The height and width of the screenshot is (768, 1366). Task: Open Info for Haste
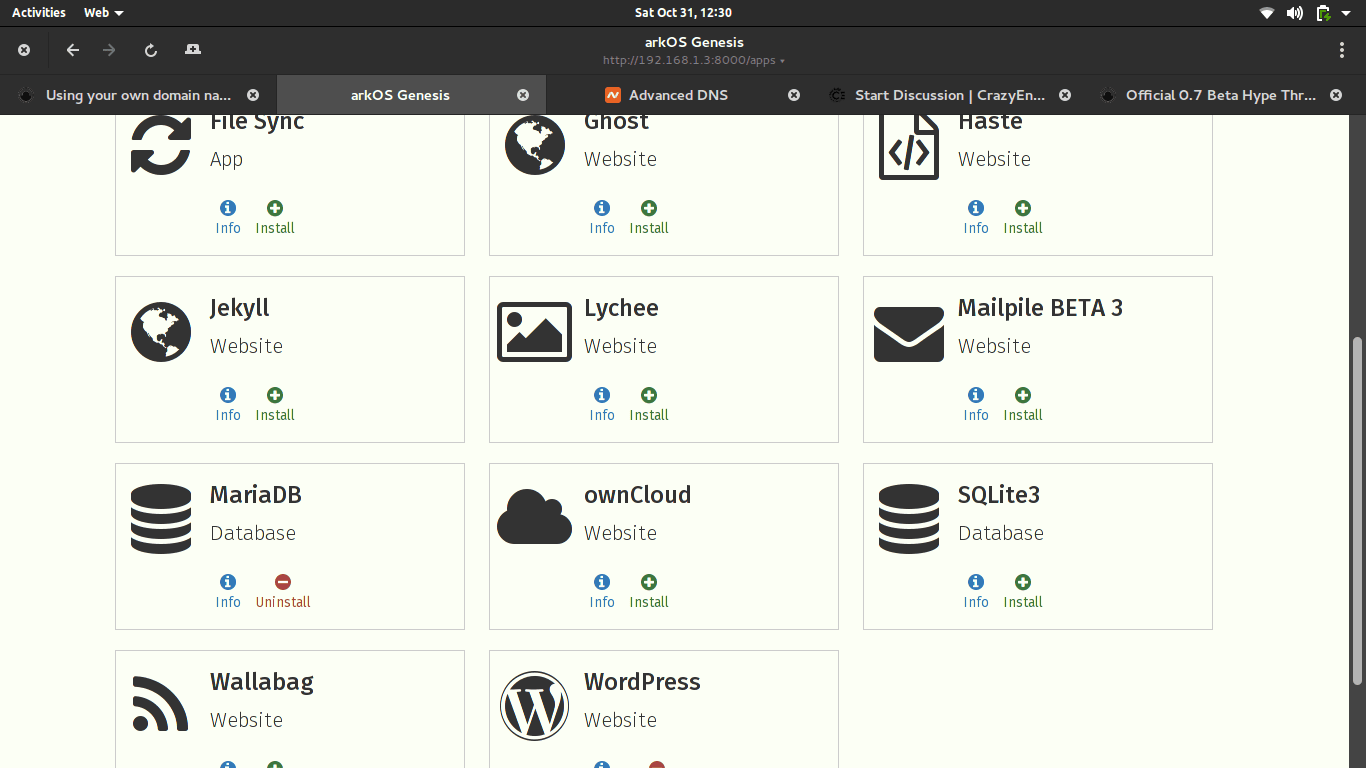coord(976,217)
